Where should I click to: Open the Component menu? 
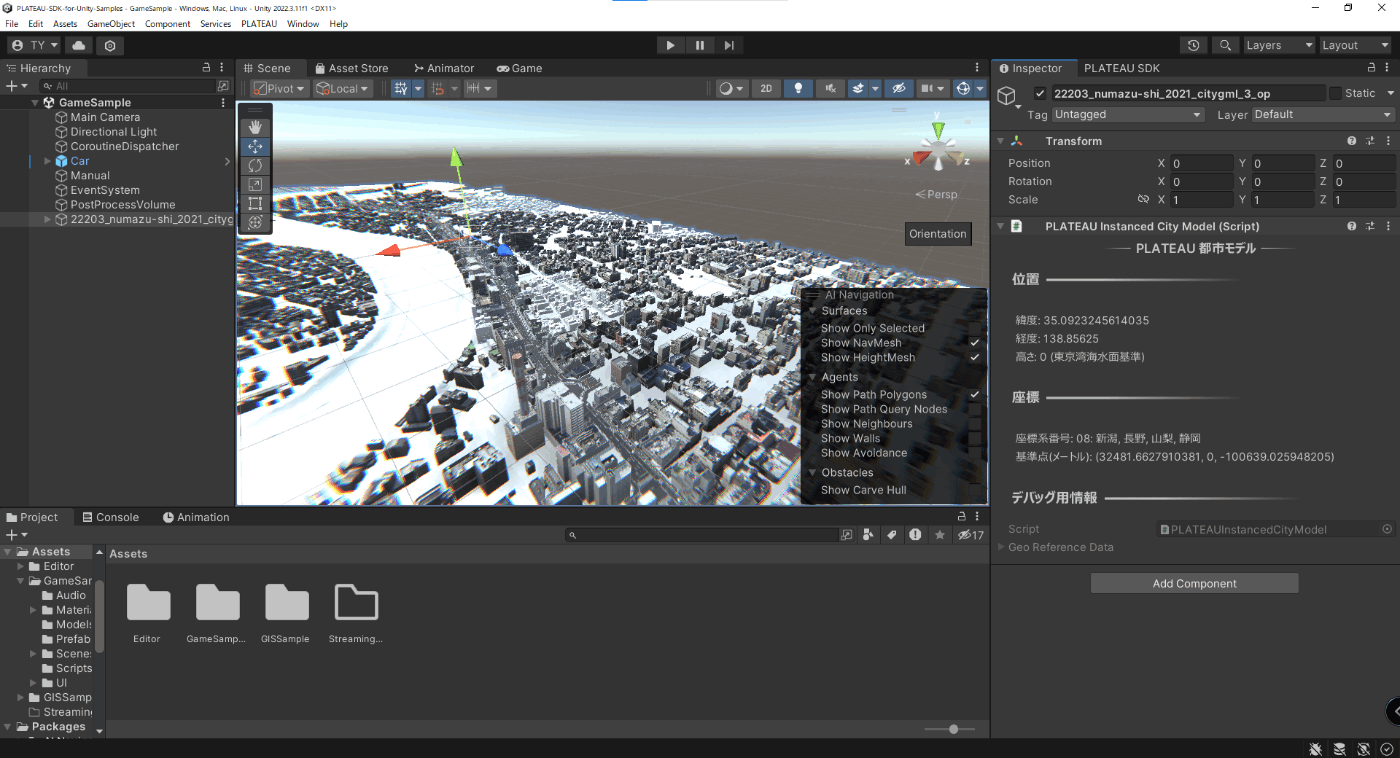point(168,23)
